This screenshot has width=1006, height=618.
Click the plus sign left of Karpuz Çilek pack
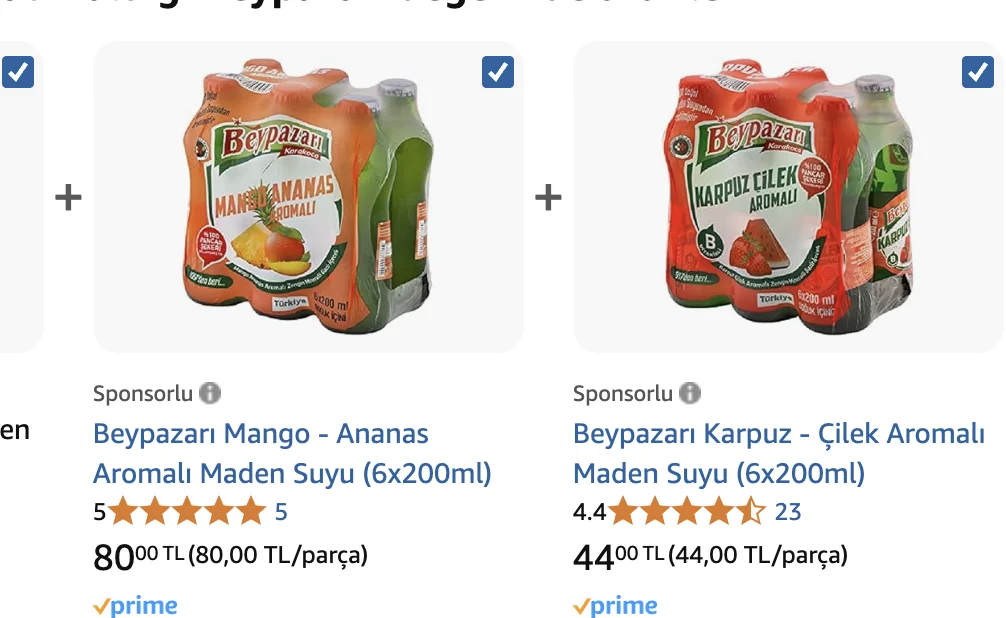(548, 197)
